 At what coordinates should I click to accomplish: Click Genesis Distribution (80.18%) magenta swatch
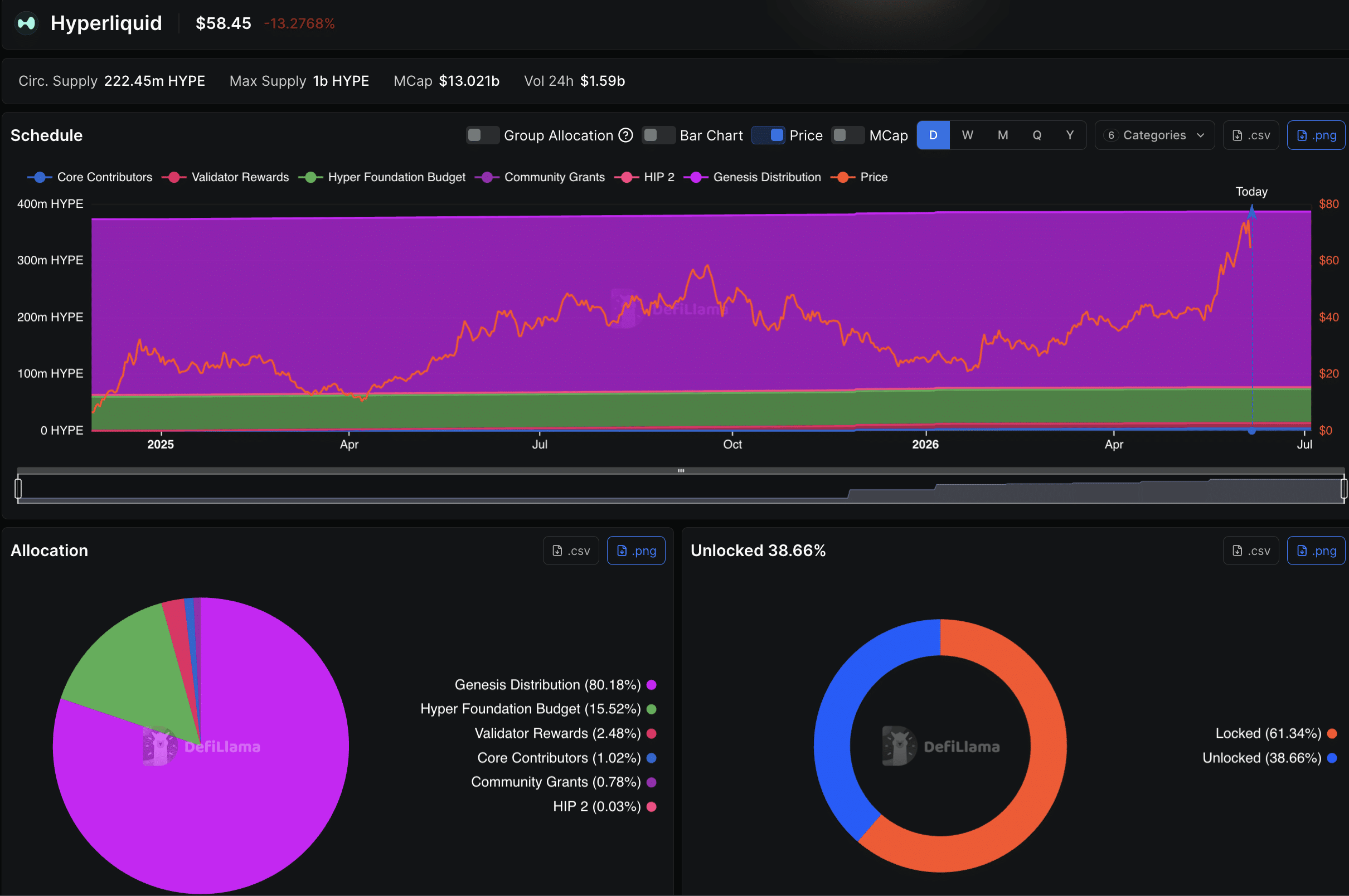coord(651,685)
